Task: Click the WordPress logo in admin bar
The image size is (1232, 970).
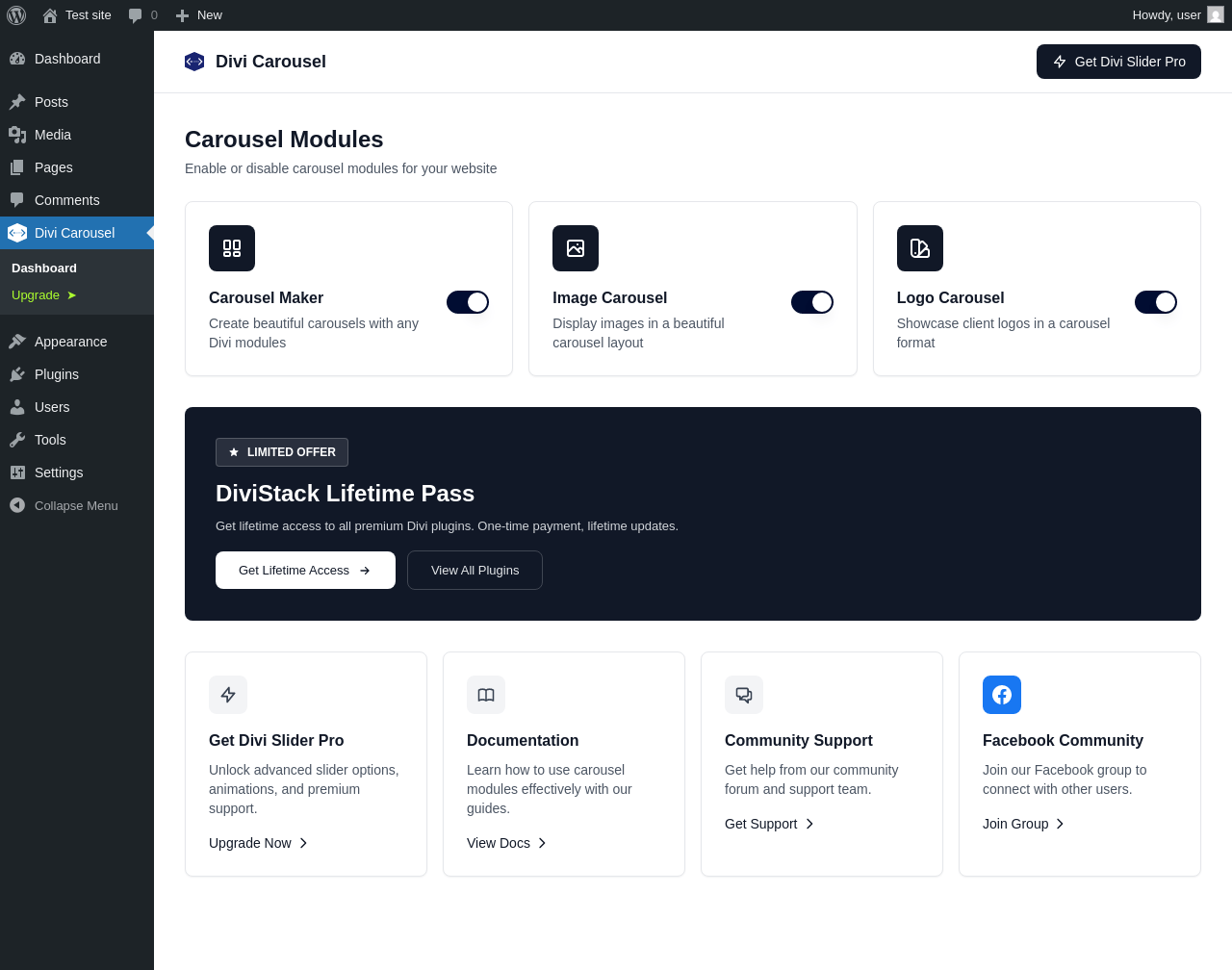Action: coord(16,15)
